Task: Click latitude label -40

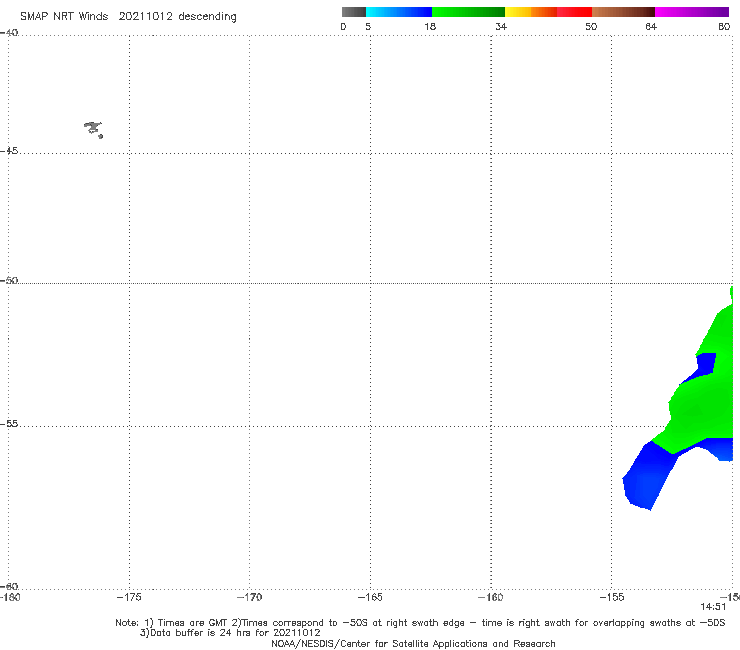Action: (9, 33)
